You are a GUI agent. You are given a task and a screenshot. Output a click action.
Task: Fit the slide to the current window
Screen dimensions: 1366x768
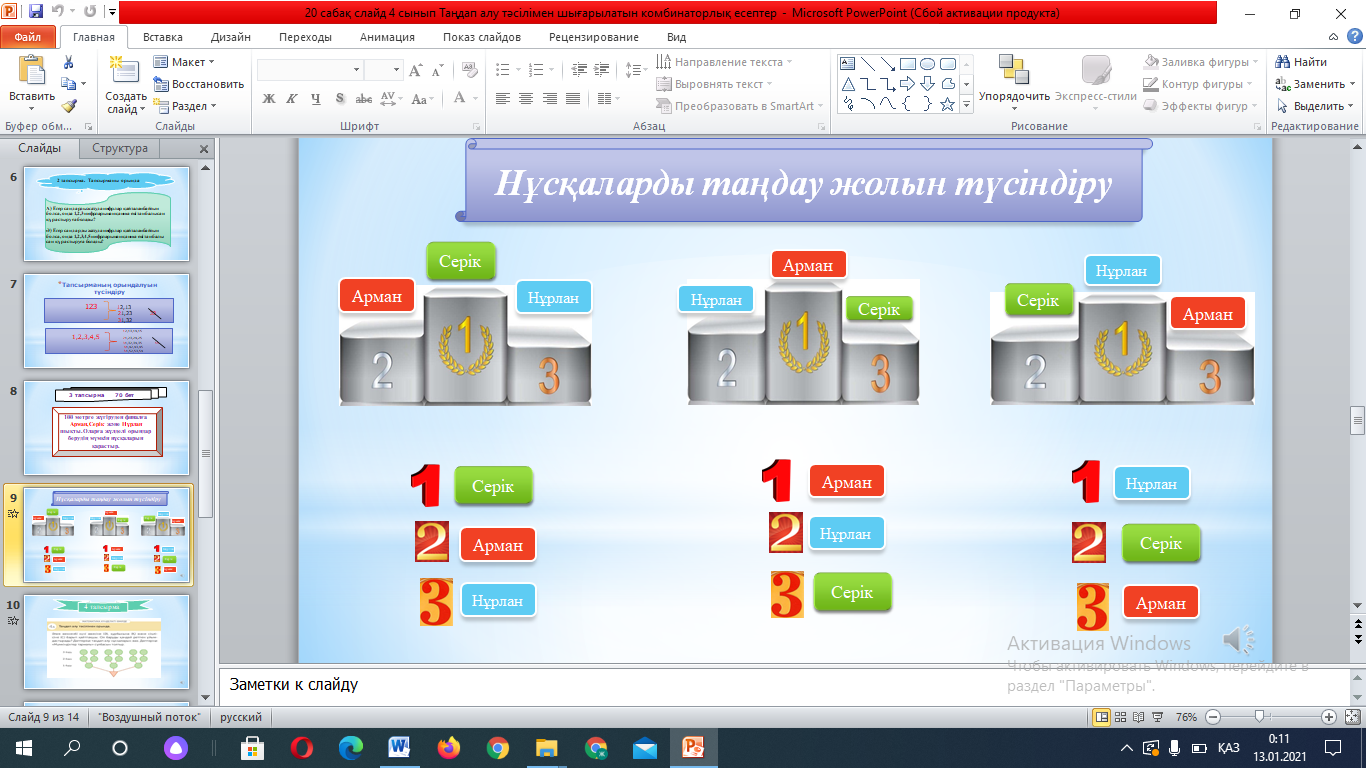pyautogui.click(x=1353, y=717)
